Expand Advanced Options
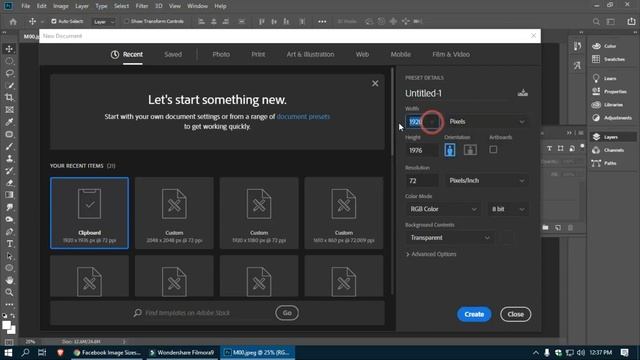Screen dimensions: 640x360 tap(431, 254)
